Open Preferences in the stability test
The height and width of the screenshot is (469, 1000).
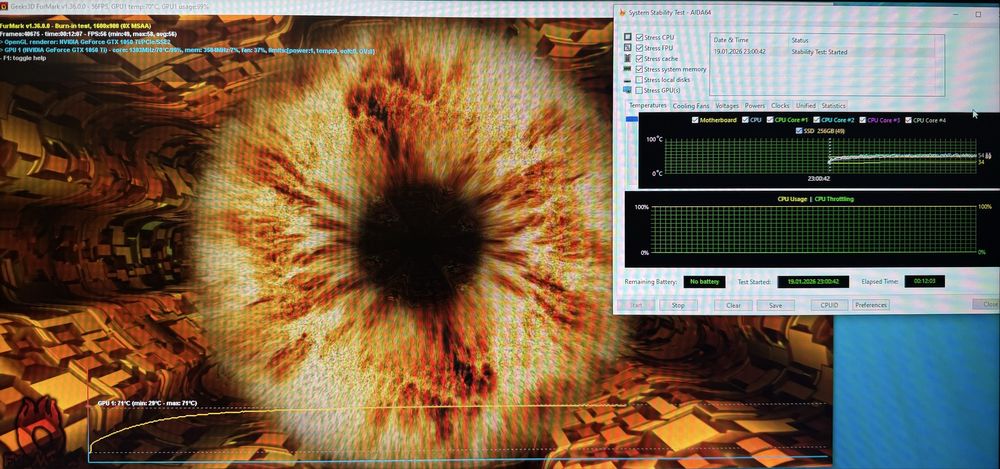point(871,305)
